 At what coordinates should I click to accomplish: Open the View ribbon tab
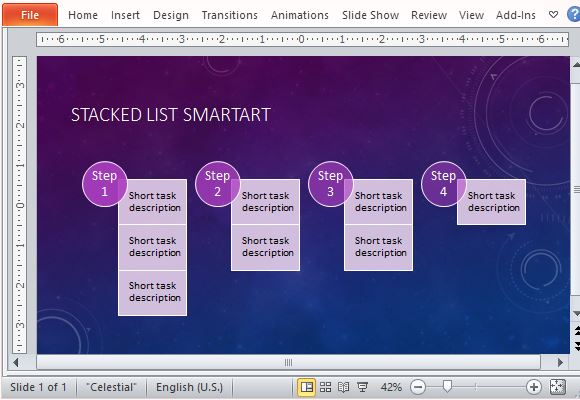tap(471, 15)
